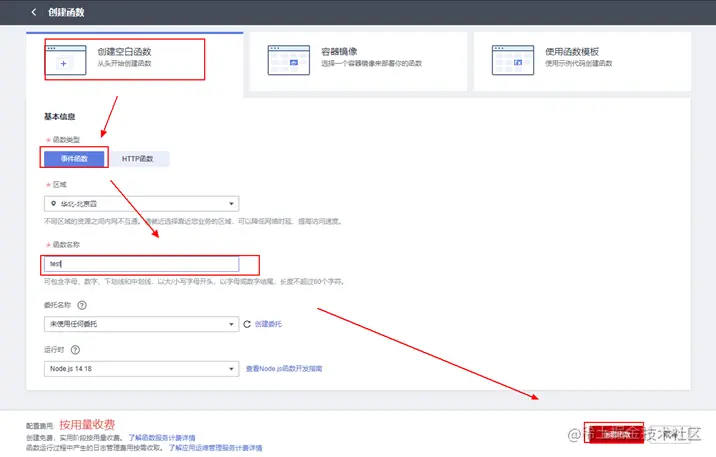Open the 区域 dropdown showing 华北-北京四

[142, 204]
